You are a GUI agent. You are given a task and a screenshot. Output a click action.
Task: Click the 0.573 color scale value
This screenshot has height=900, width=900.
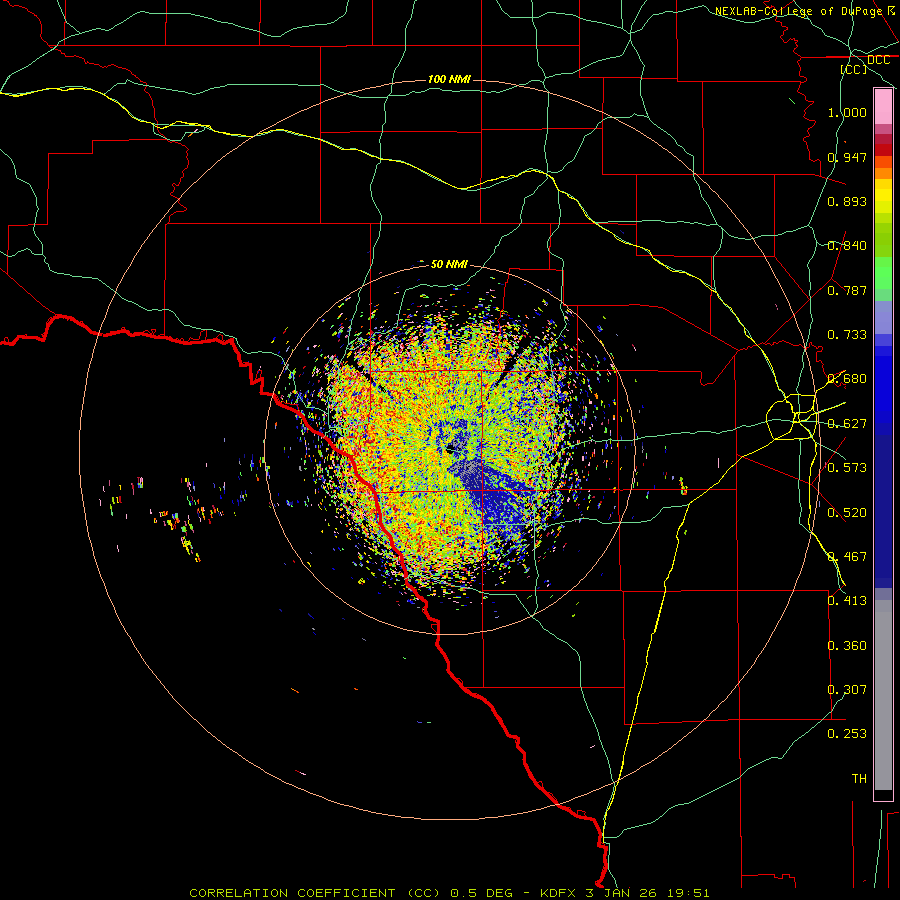pos(847,468)
